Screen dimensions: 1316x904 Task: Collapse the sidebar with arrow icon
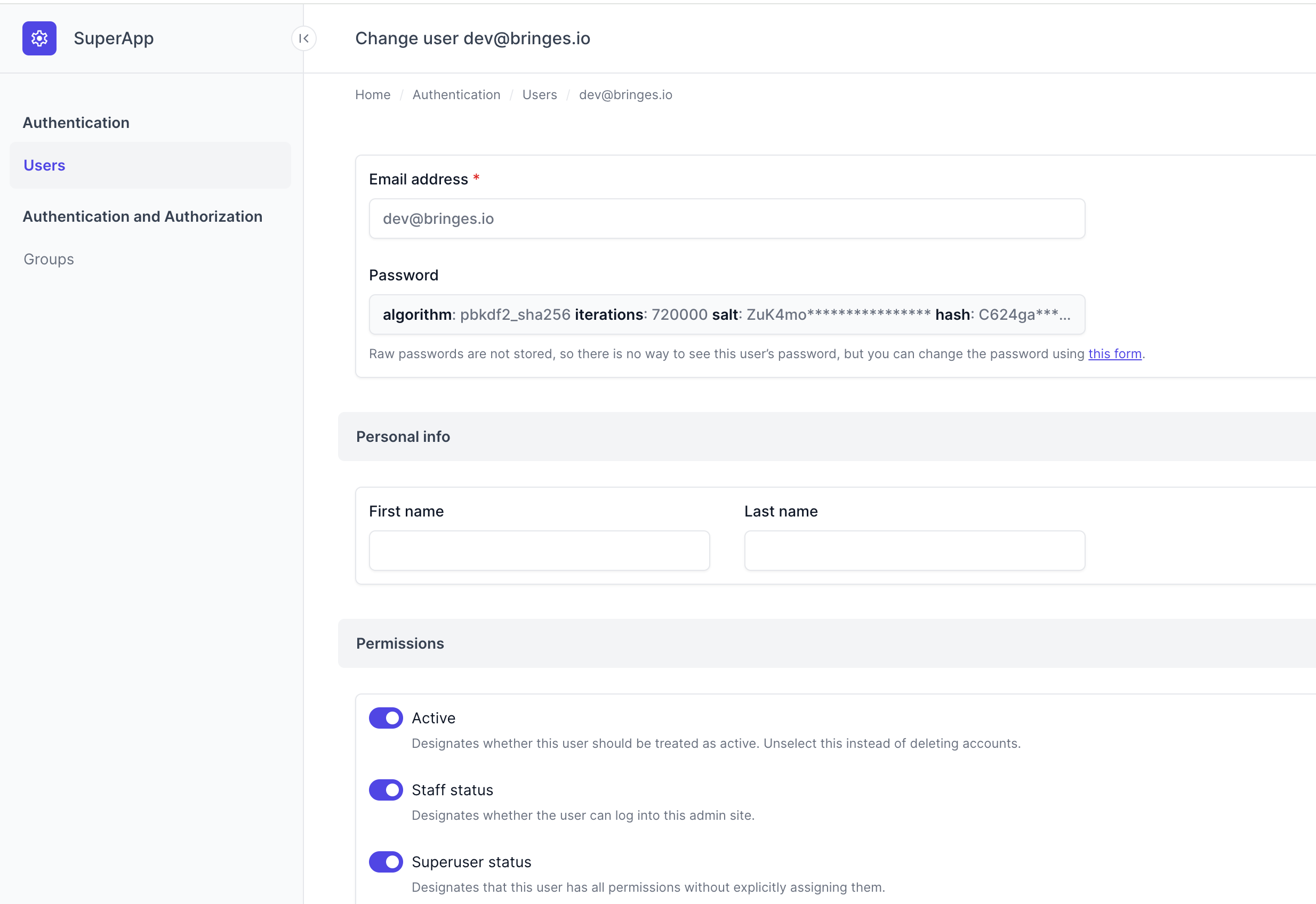pos(303,38)
